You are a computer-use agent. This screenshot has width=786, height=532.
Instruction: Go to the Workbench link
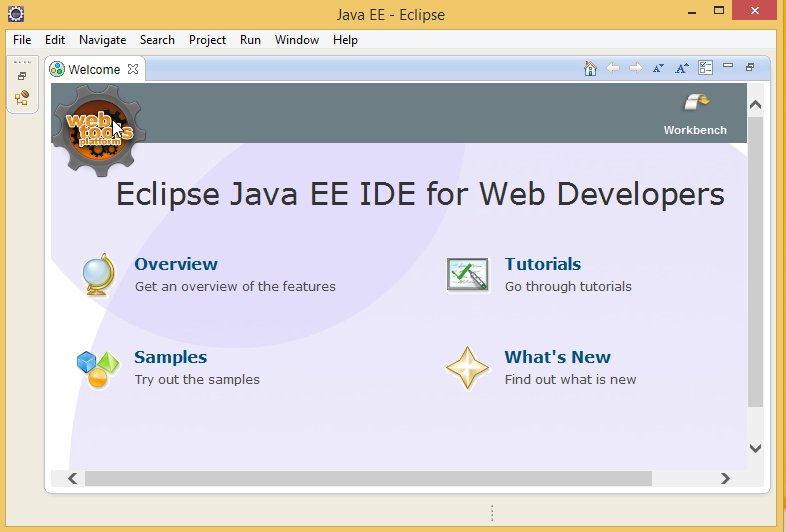tap(695, 130)
